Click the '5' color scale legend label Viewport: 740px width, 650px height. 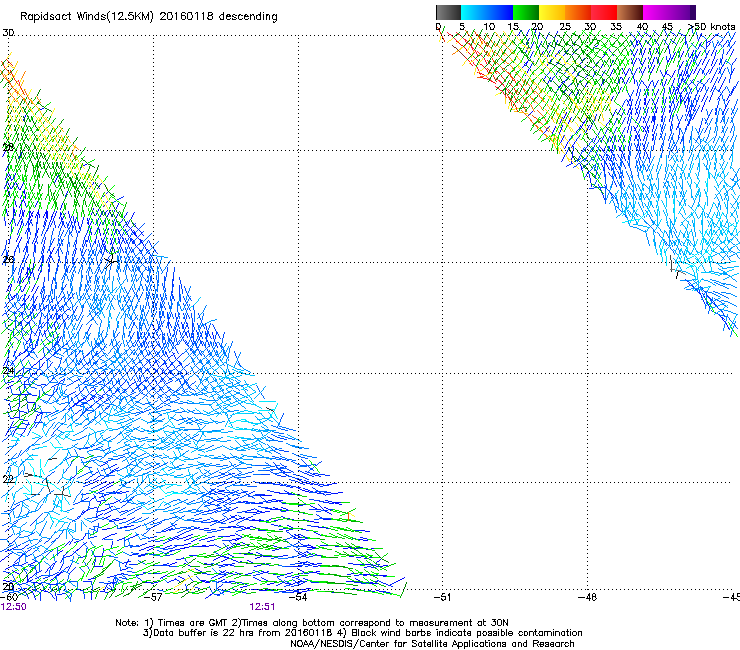click(462, 27)
